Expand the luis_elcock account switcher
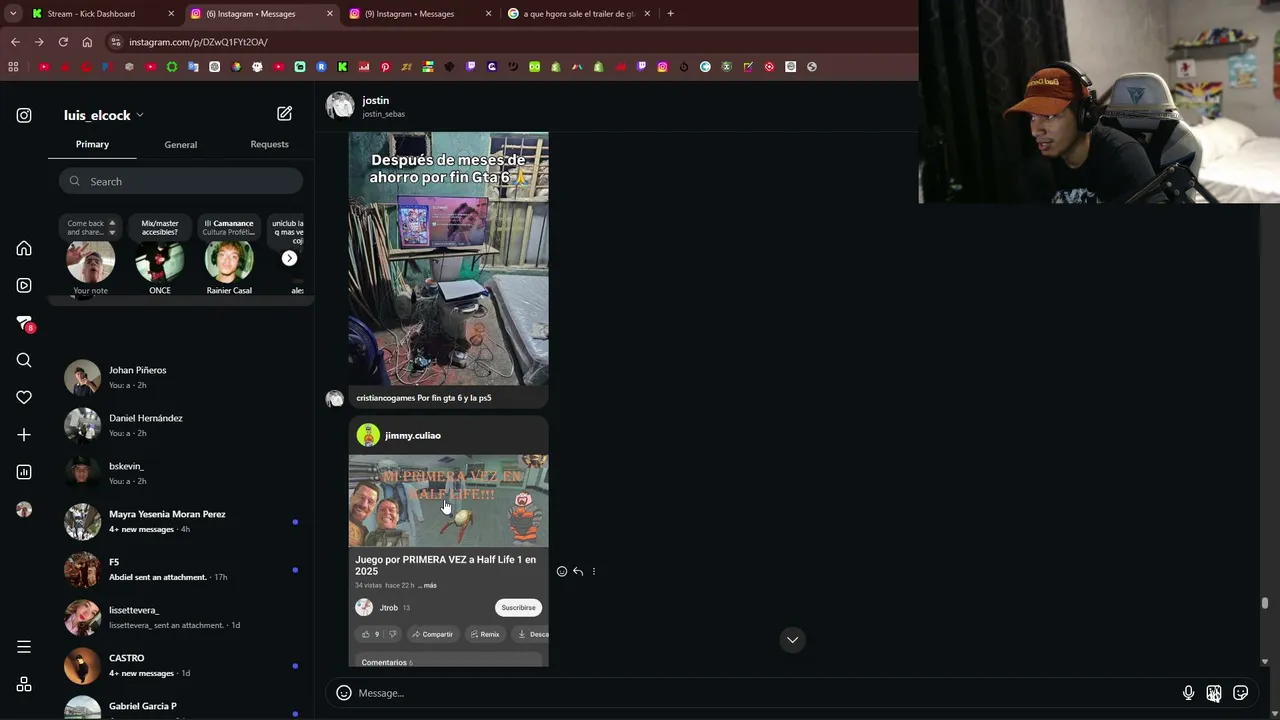This screenshot has width=1280, height=720. click(x=104, y=115)
